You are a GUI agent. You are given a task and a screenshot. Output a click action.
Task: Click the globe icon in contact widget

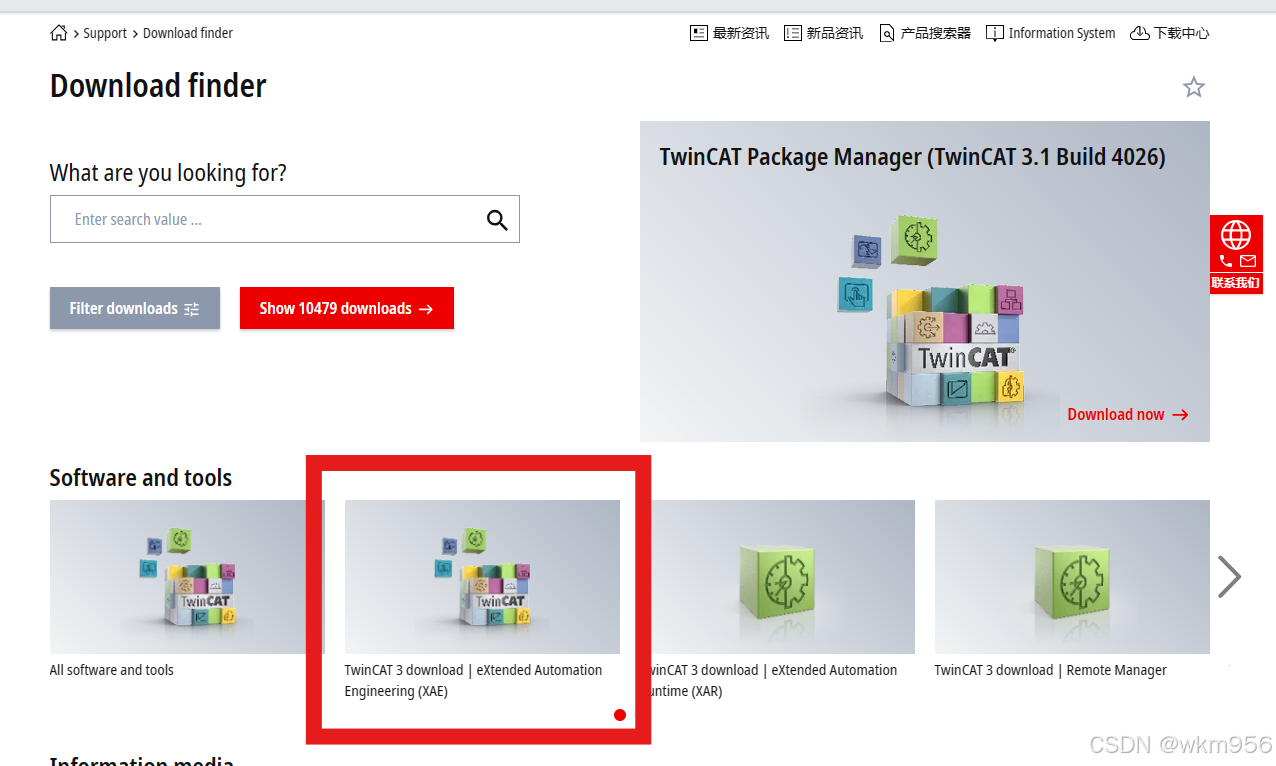(x=1236, y=235)
